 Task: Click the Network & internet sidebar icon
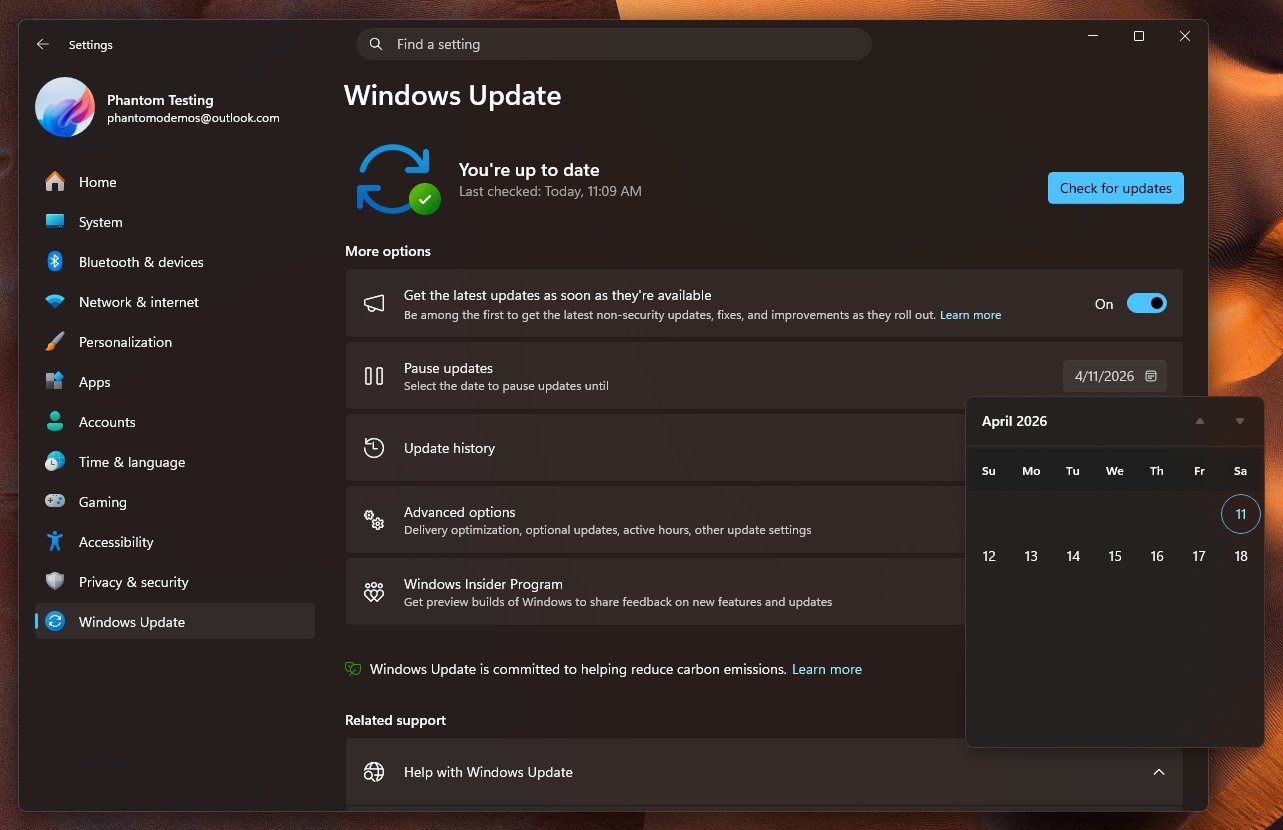point(54,302)
